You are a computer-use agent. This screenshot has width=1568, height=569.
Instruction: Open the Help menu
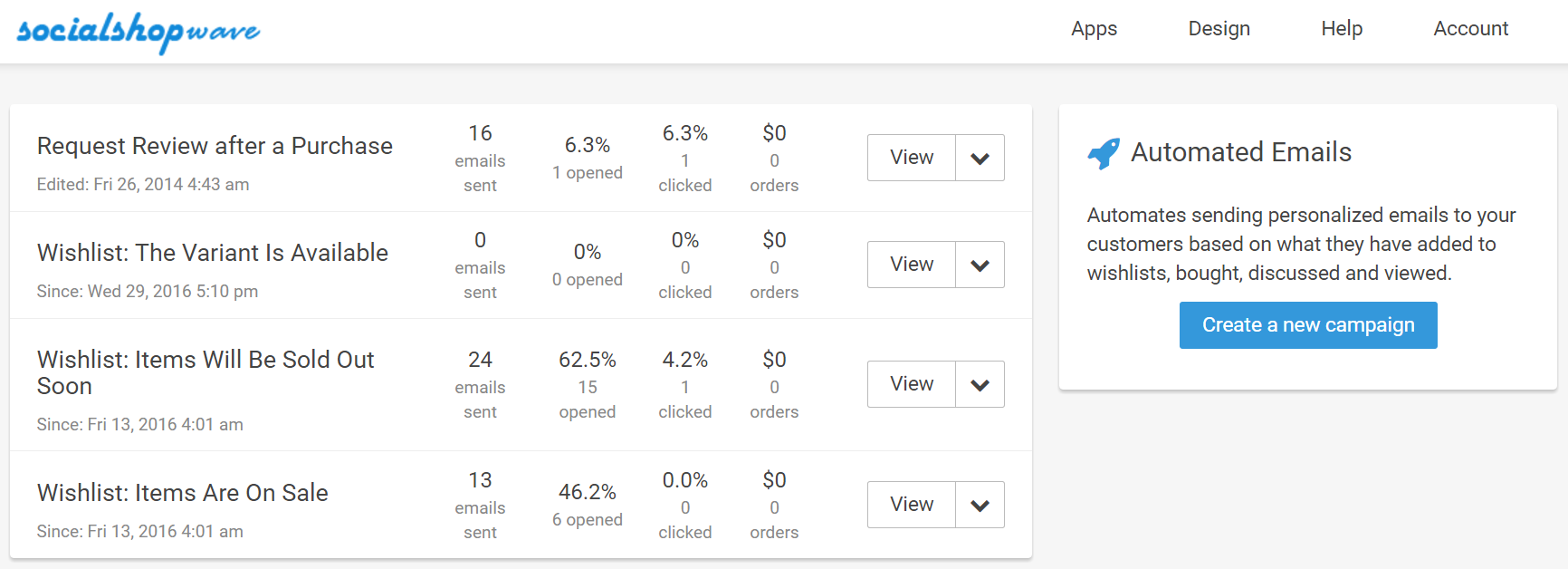[1342, 29]
